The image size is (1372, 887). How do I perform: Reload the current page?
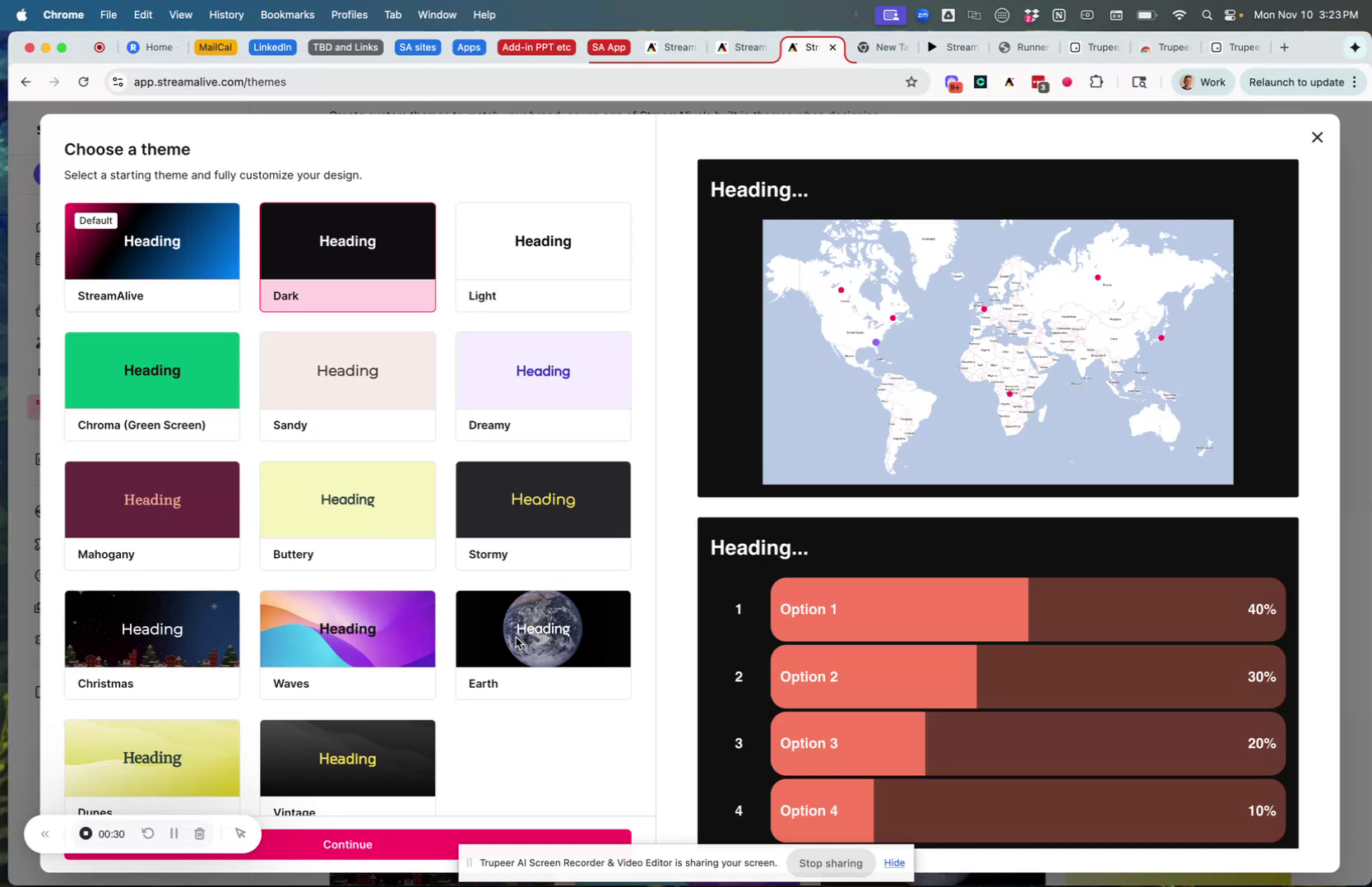click(83, 81)
